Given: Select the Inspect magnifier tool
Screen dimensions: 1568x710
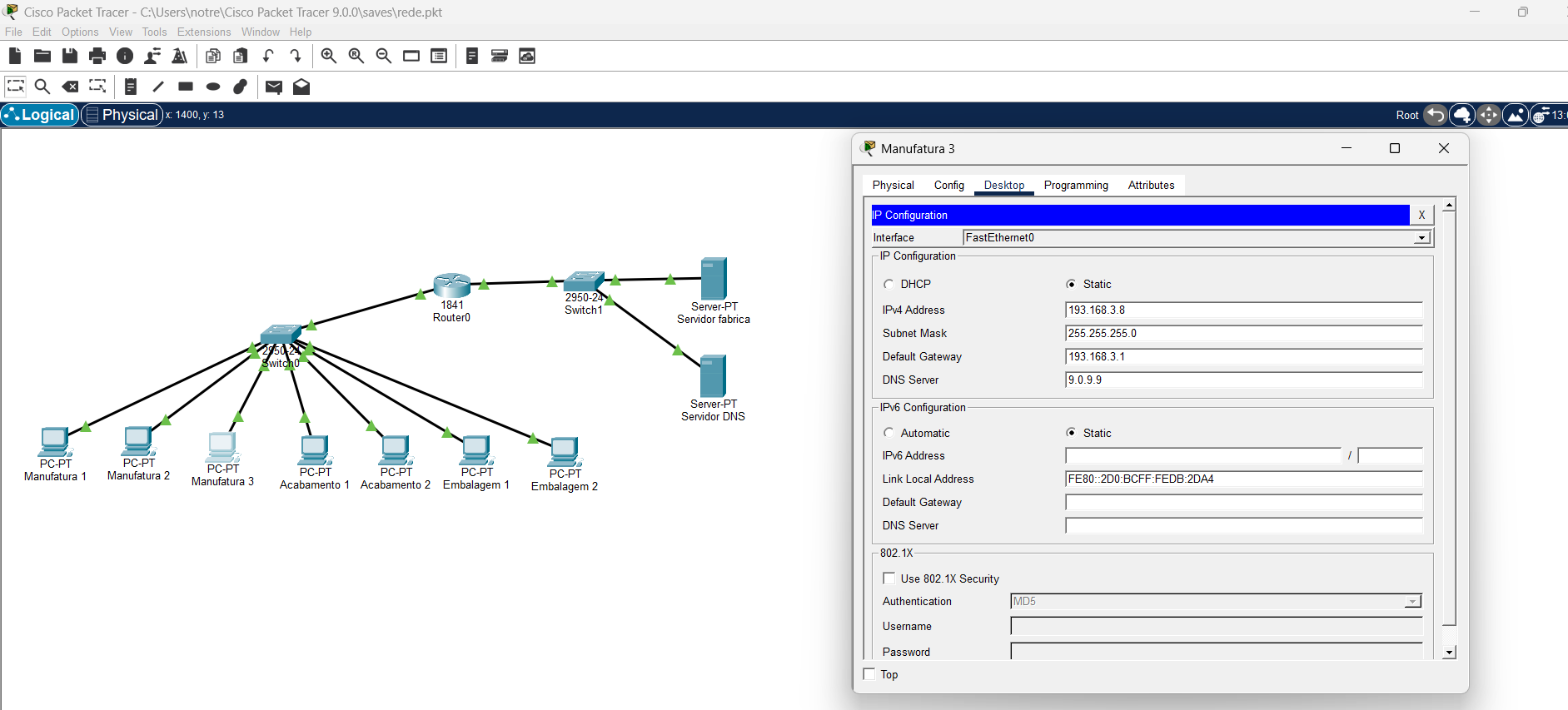Looking at the screenshot, I should pyautogui.click(x=42, y=87).
